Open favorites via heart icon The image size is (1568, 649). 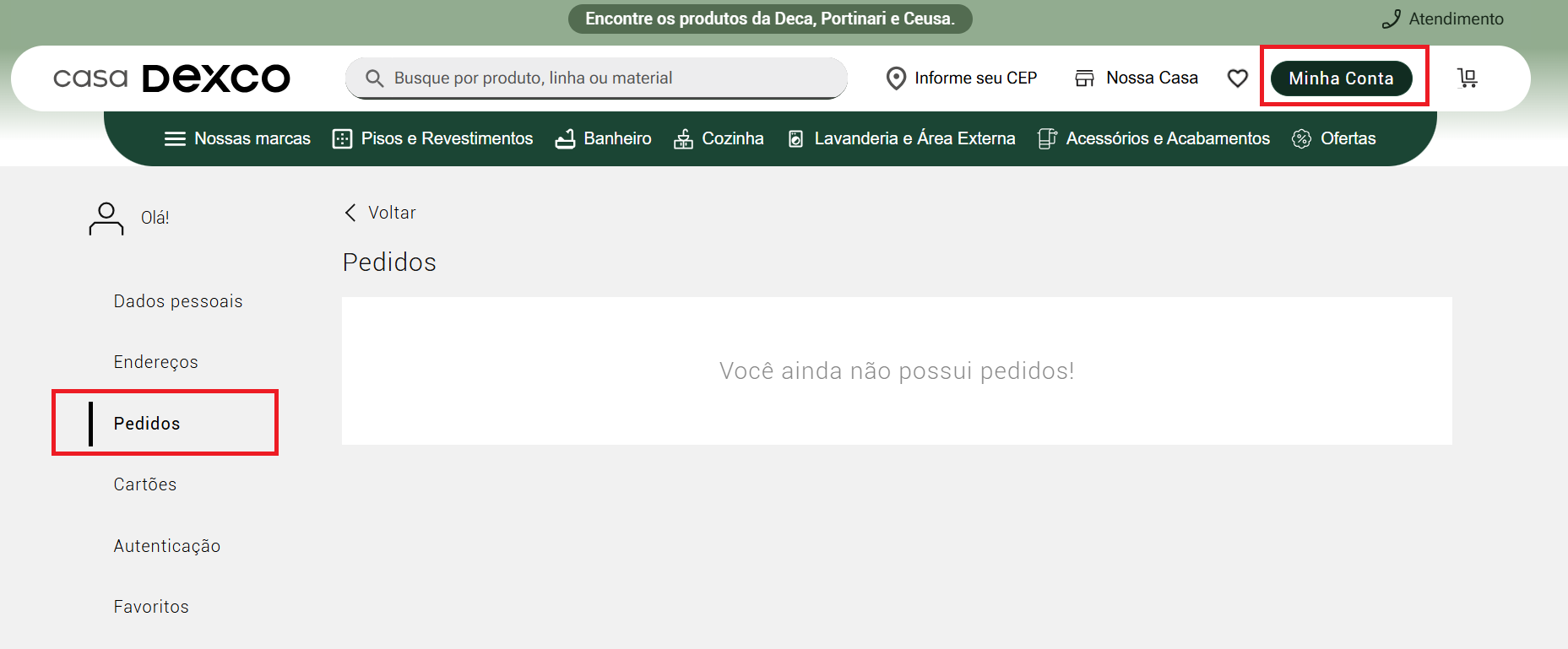point(1238,78)
